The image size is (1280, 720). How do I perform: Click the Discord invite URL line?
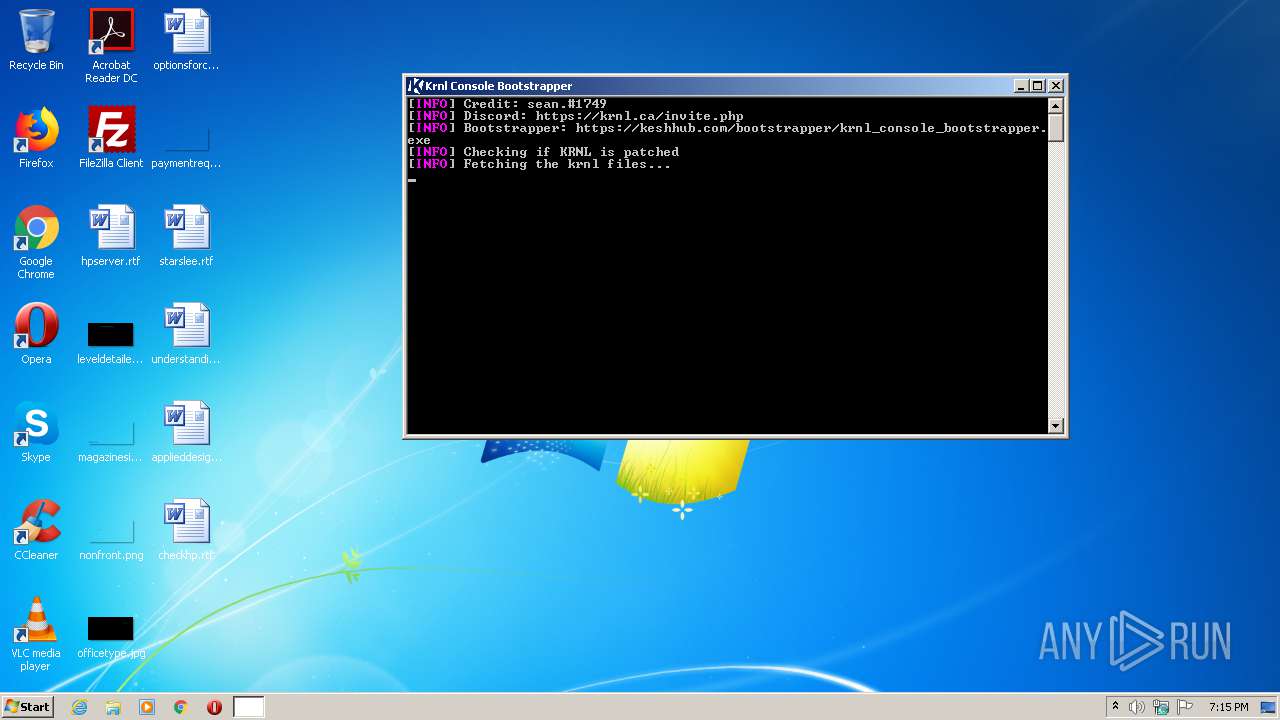576,116
